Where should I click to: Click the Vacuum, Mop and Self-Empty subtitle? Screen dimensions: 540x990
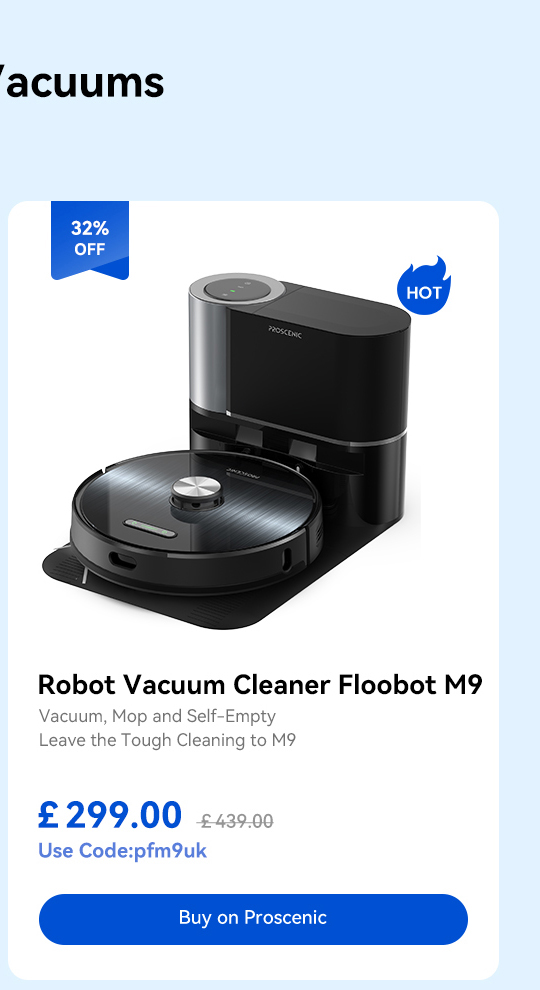pyautogui.click(x=157, y=716)
